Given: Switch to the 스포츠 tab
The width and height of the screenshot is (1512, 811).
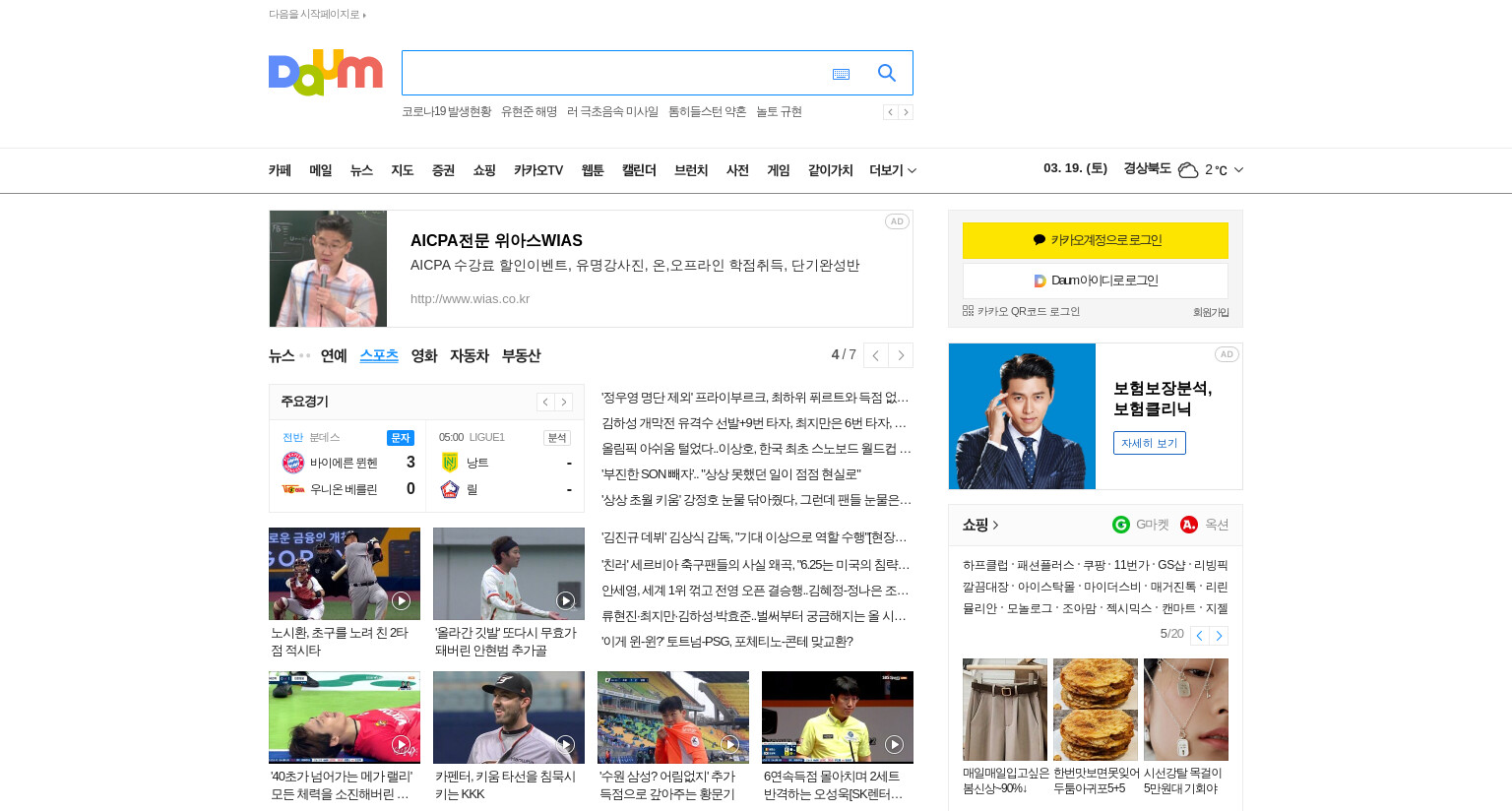Looking at the screenshot, I should [x=379, y=355].
